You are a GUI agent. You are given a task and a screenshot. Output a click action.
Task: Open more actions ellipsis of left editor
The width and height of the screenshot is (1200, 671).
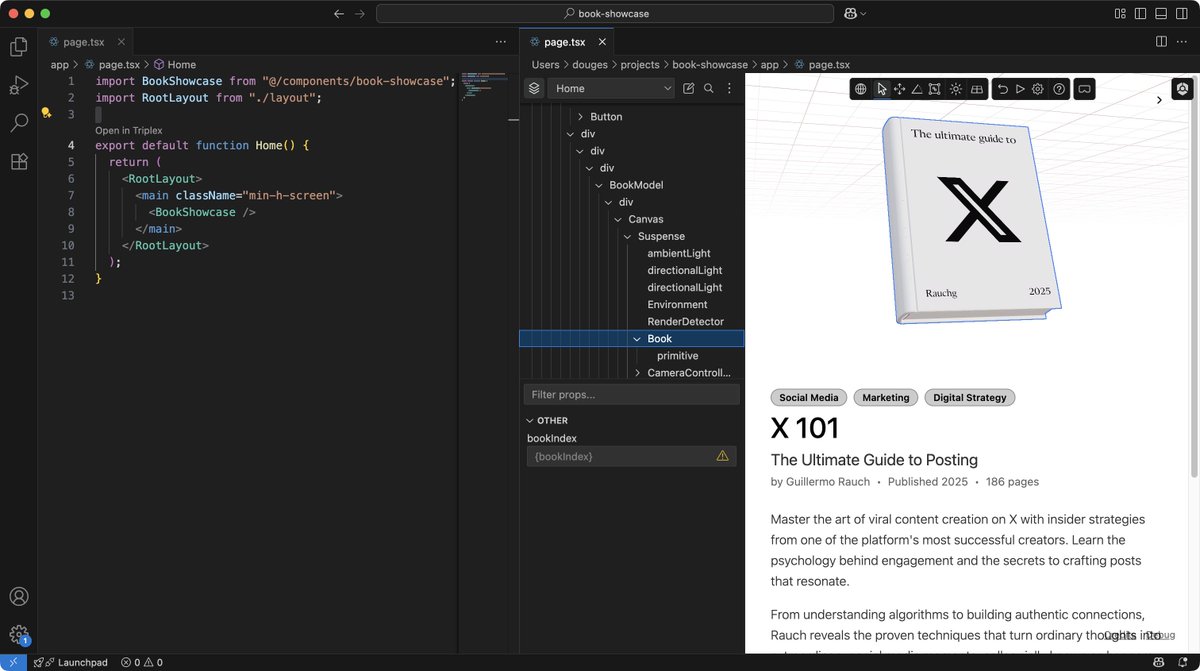pos(501,41)
